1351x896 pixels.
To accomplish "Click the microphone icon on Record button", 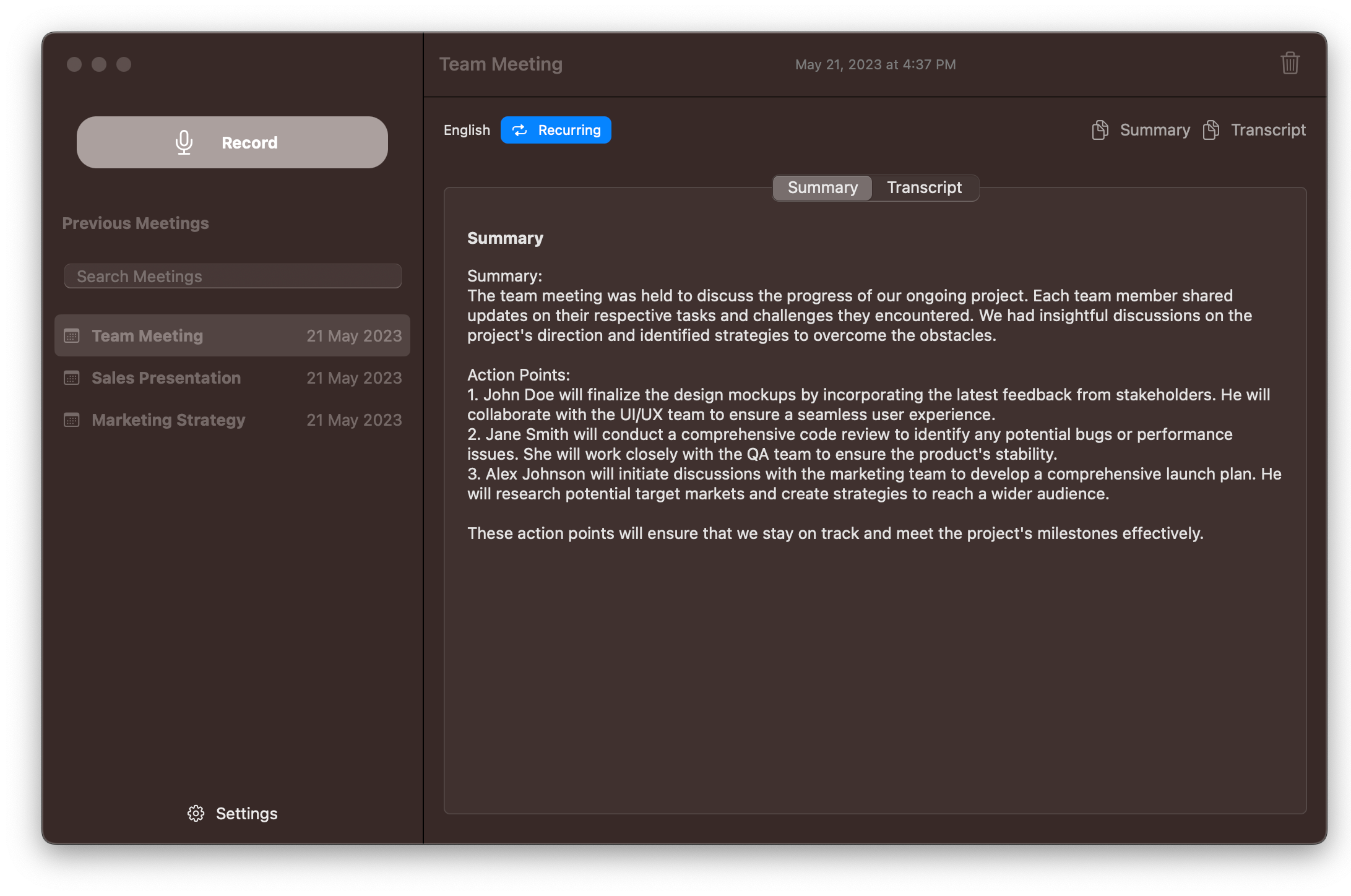I will pos(183,142).
